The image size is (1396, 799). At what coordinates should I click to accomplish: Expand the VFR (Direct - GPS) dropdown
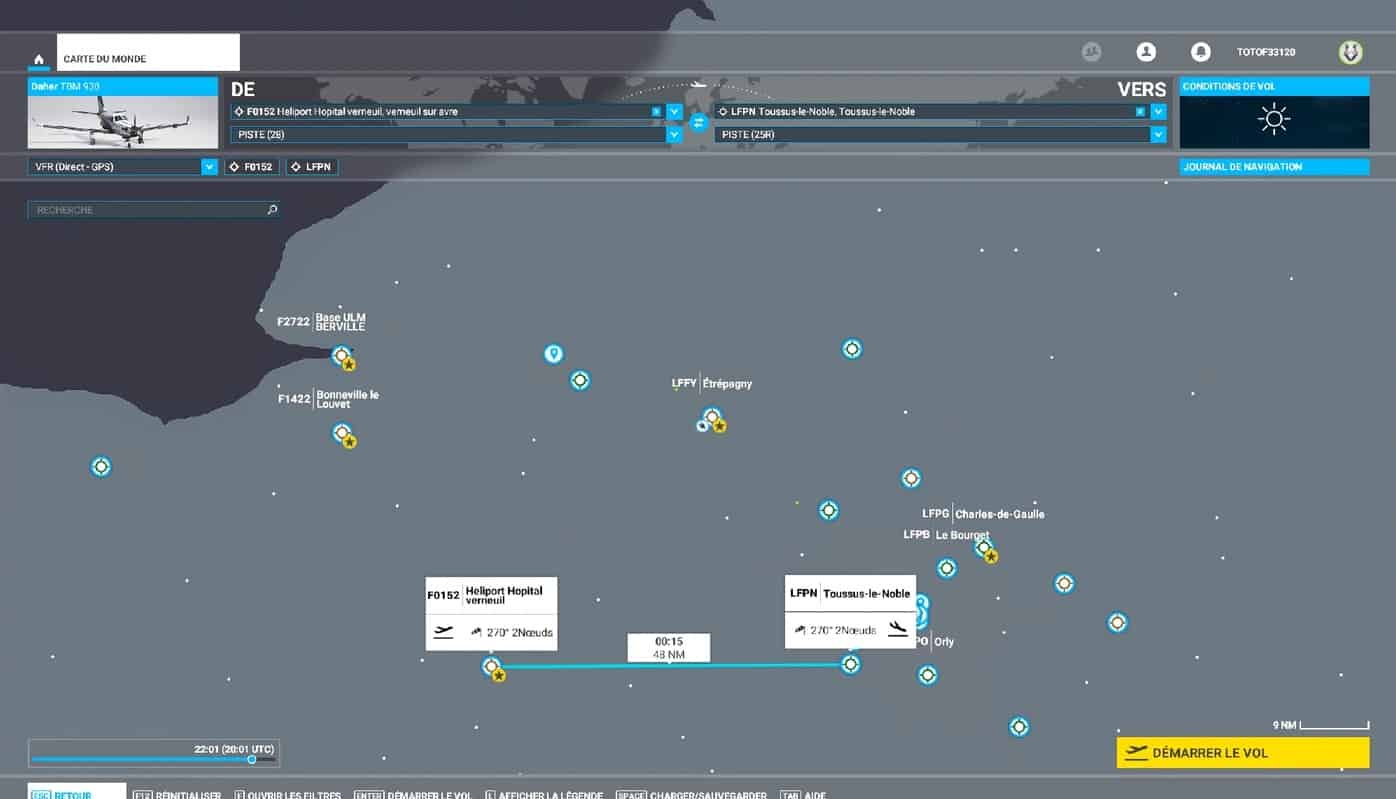209,167
